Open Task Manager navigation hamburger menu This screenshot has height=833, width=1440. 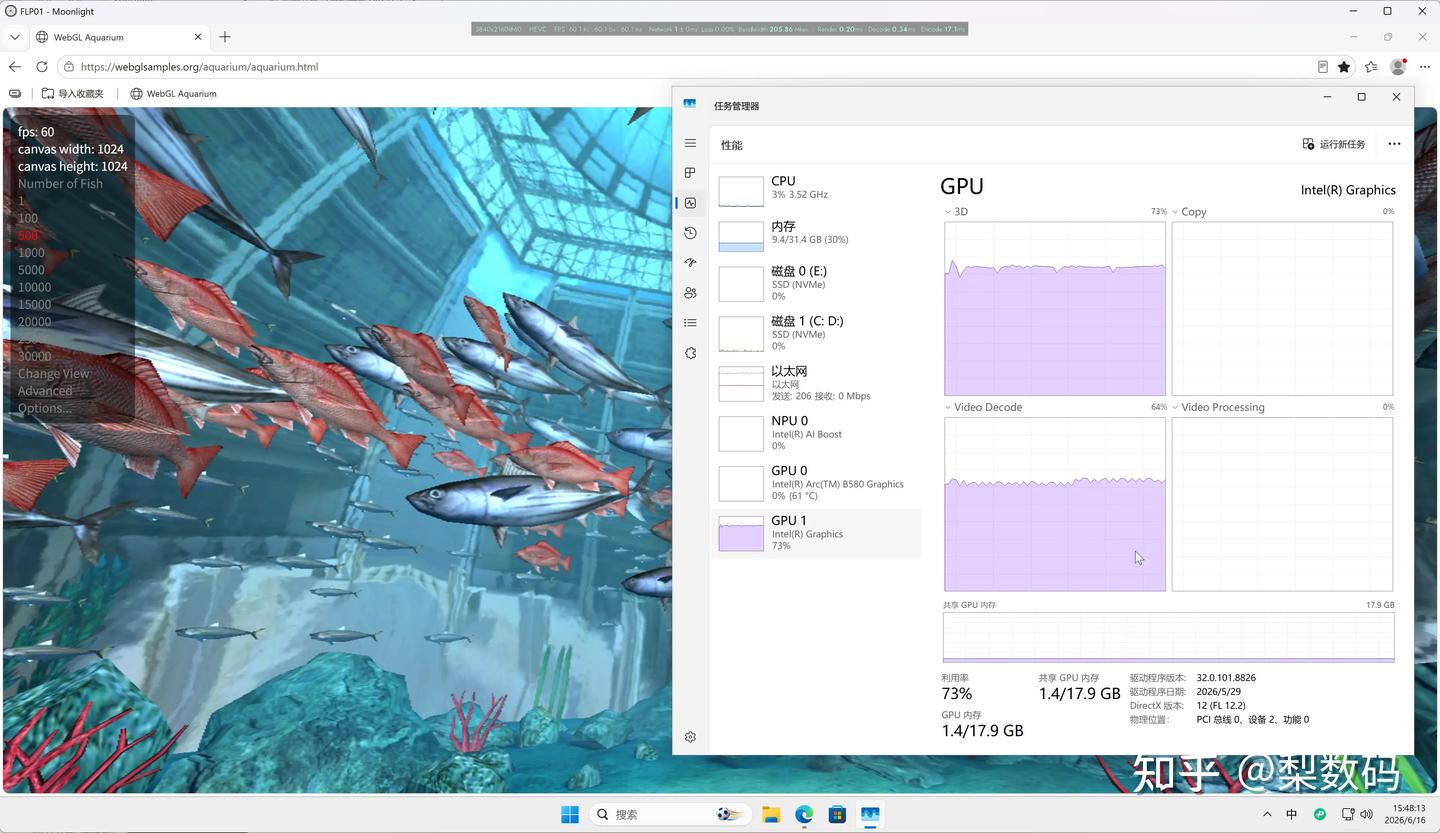[x=690, y=144]
